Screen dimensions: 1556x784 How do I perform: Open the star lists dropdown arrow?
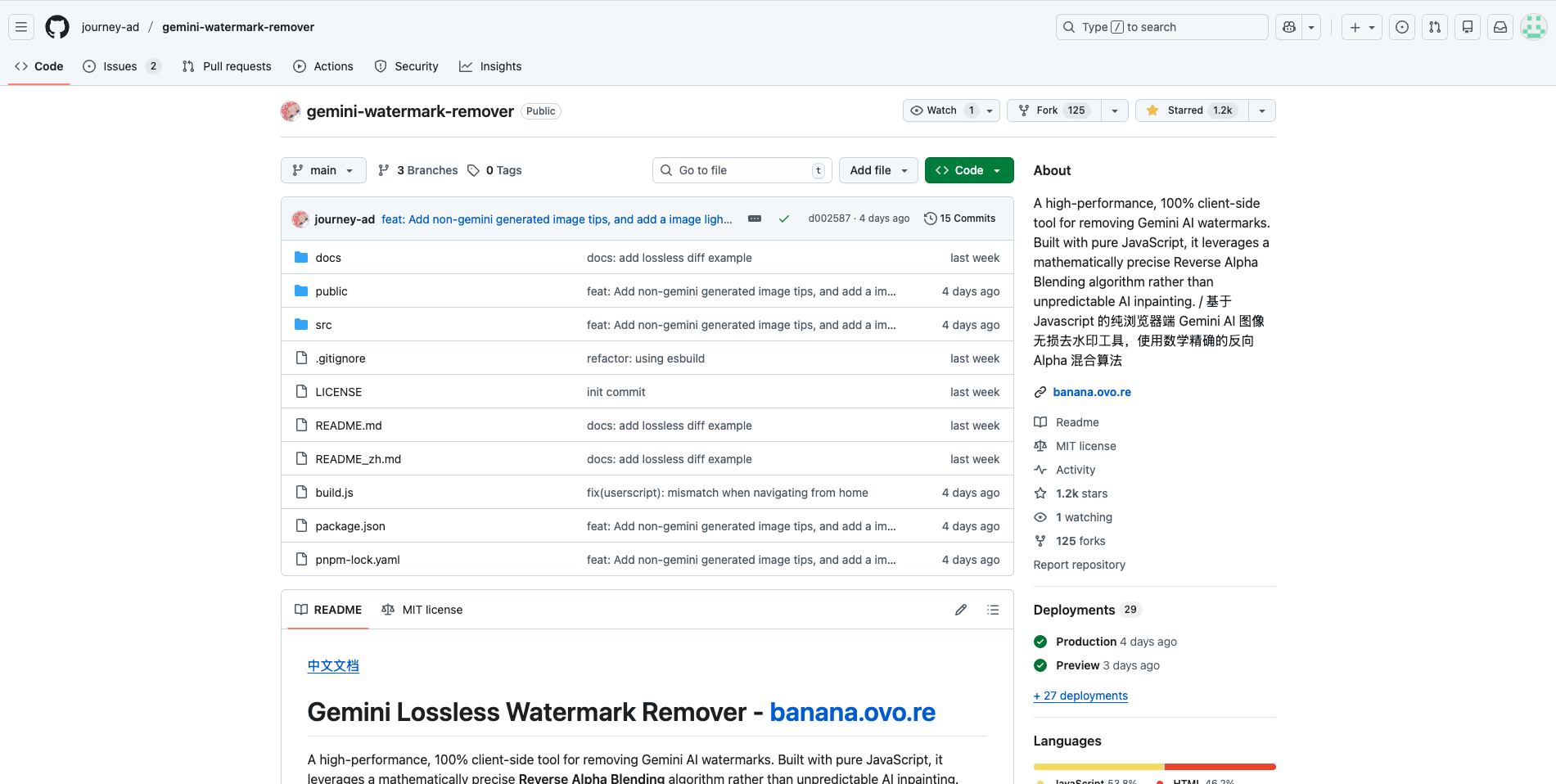tap(1262, 110)
